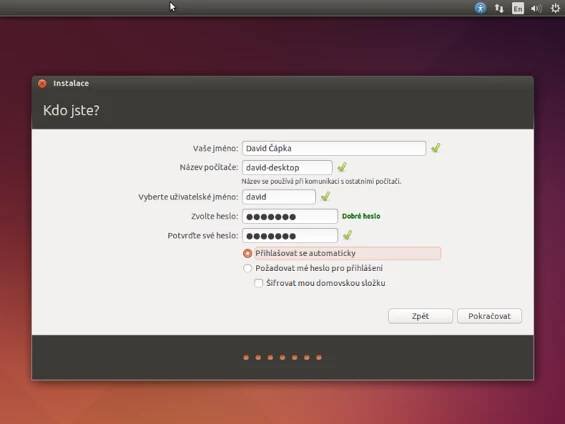This screenshot has width=565, height=424.
Task: Click the Kdo jste? heading
Action: [x=71, y=110]
